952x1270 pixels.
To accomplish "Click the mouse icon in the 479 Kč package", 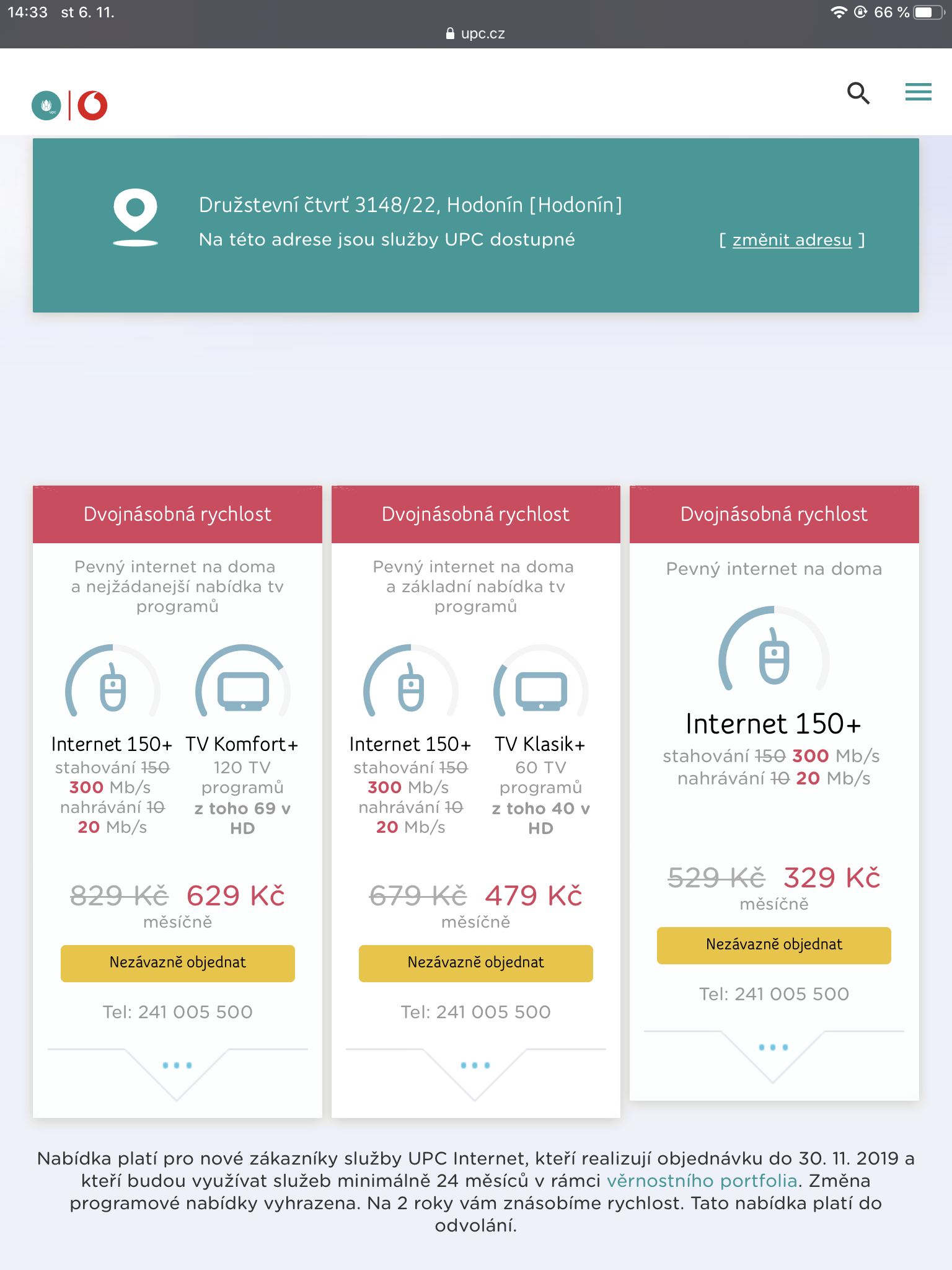I will click(x=411, y=687).
